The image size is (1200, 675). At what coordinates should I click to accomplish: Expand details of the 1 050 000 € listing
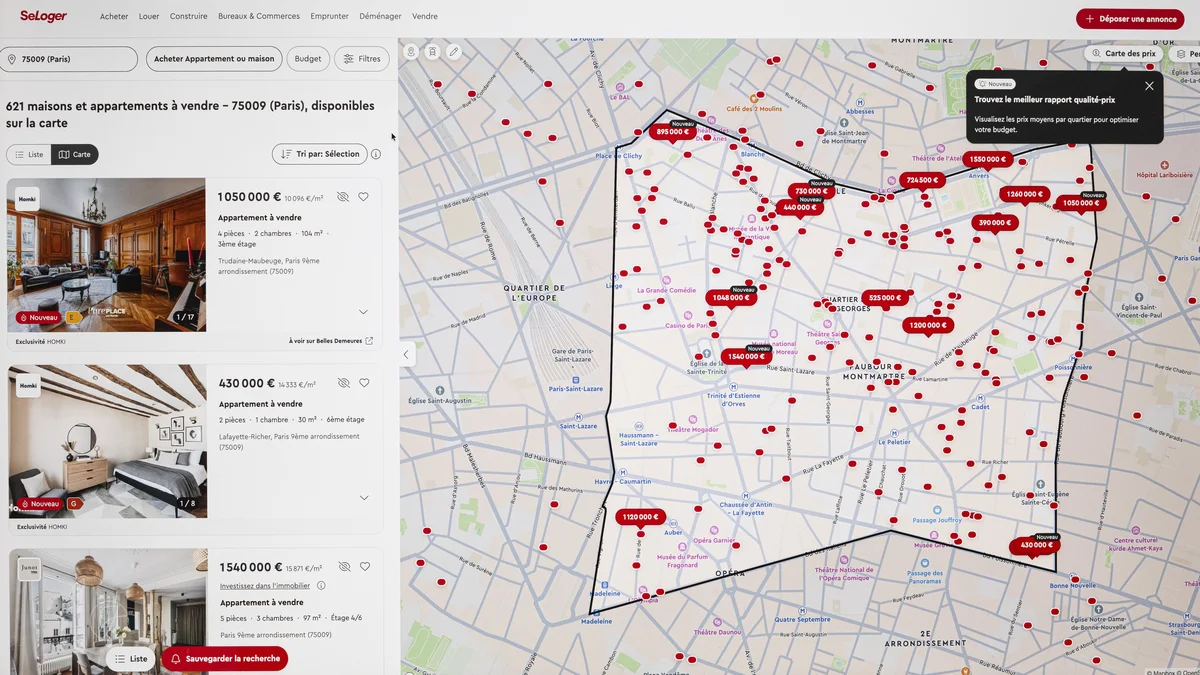(x=363, y=311)
